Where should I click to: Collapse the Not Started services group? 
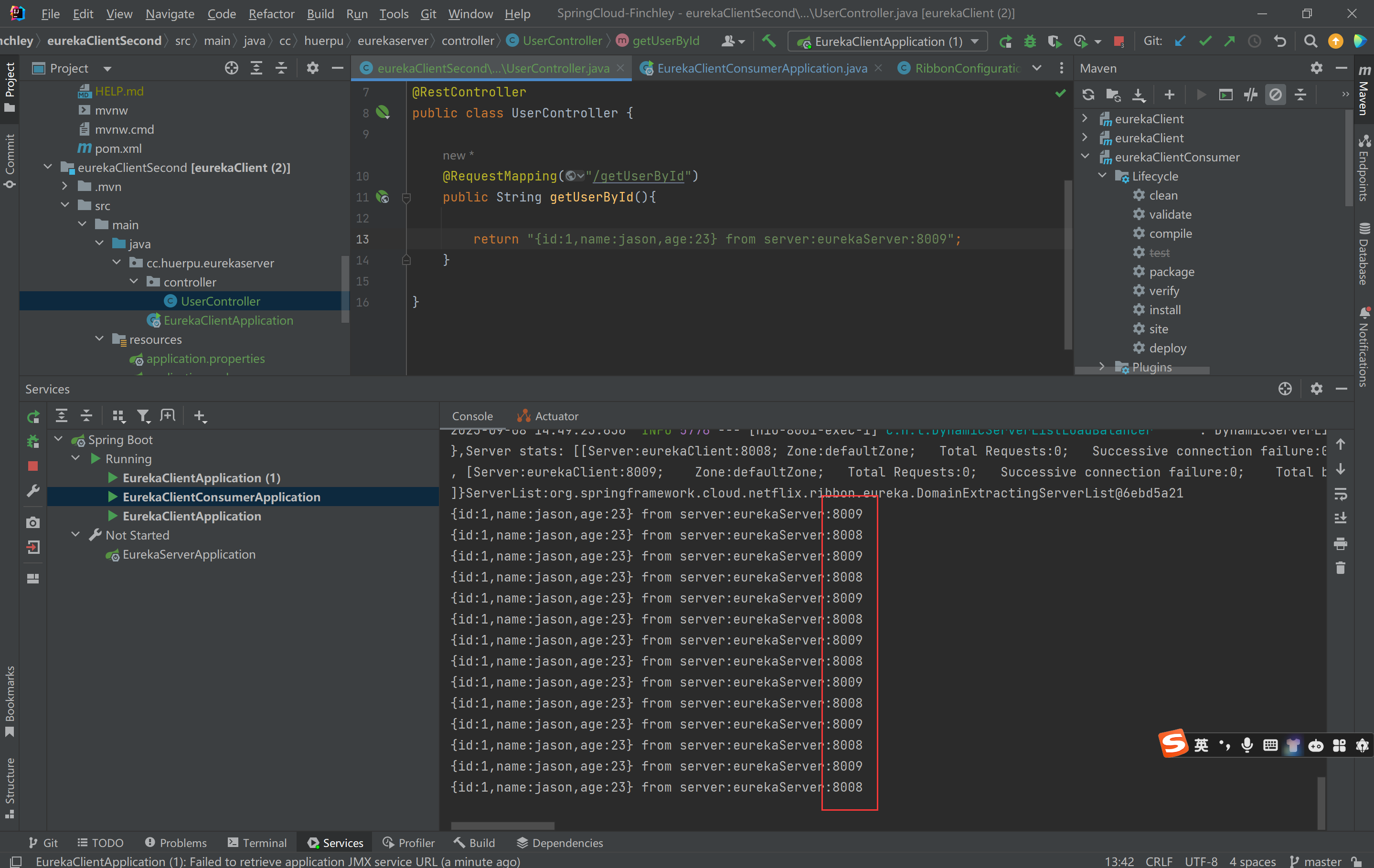(75, 535)
